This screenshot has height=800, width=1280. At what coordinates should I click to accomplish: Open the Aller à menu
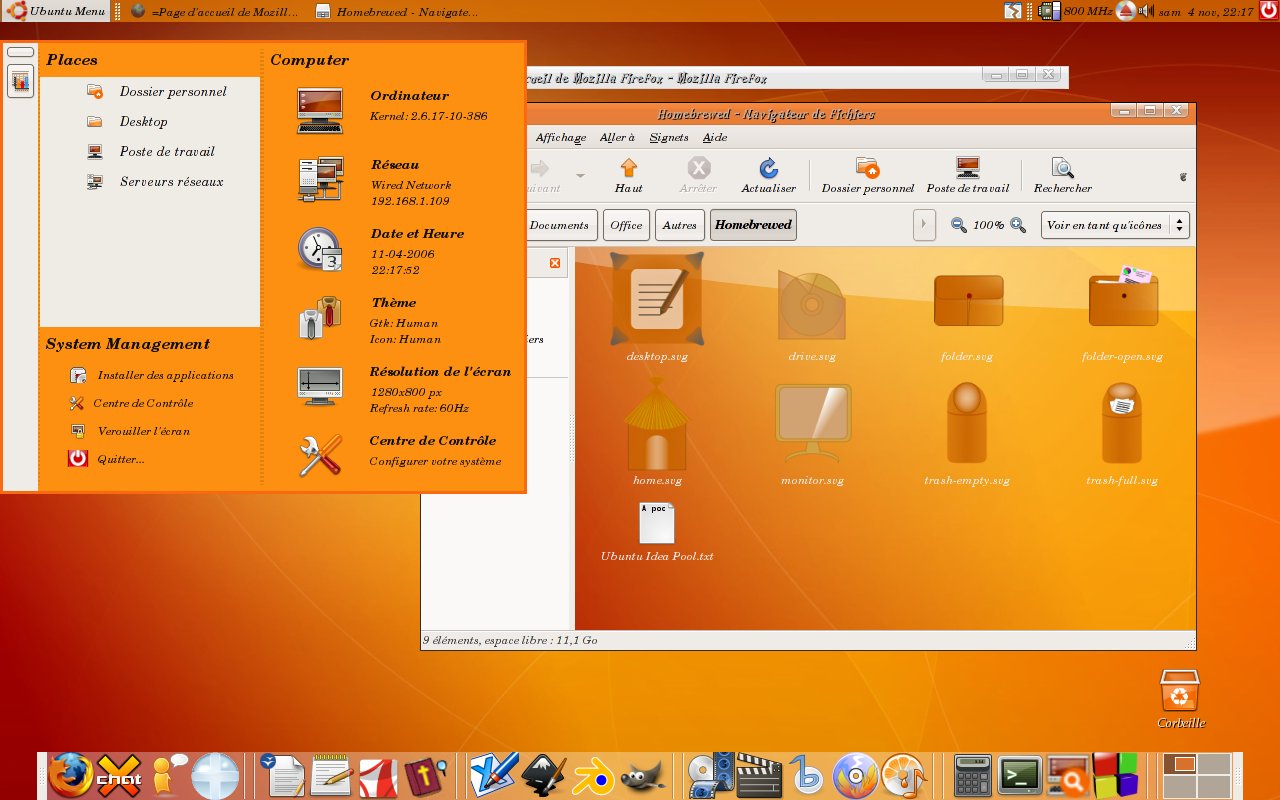(x=617, y=137)
